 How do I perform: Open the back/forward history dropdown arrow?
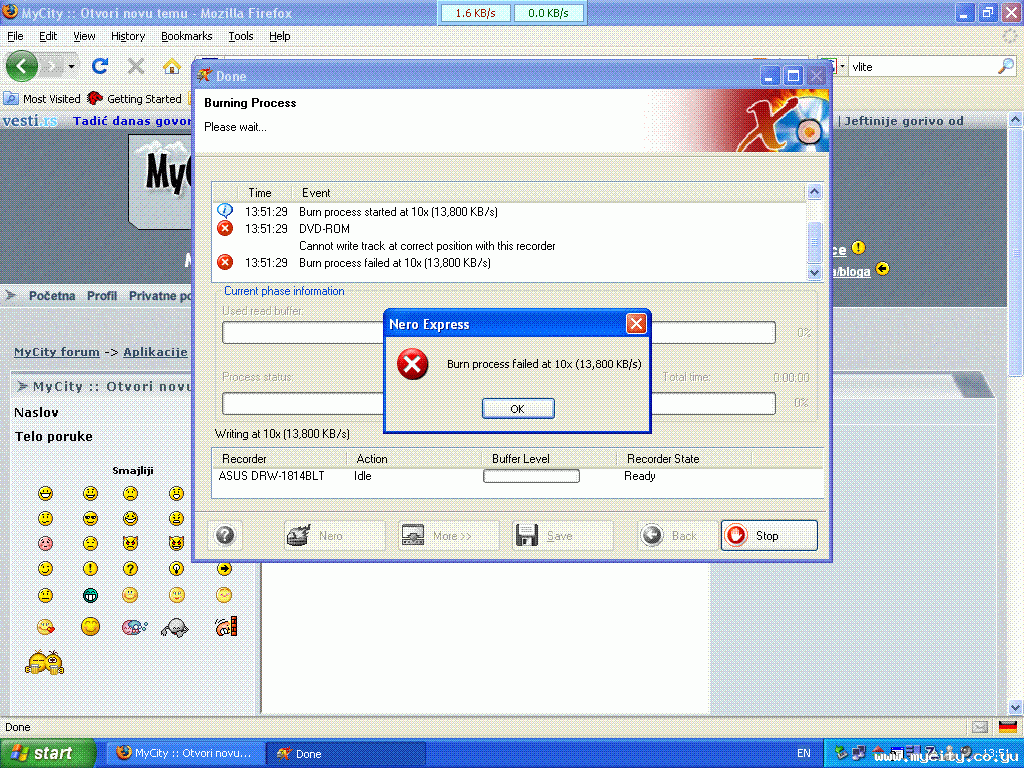[72, 66]
